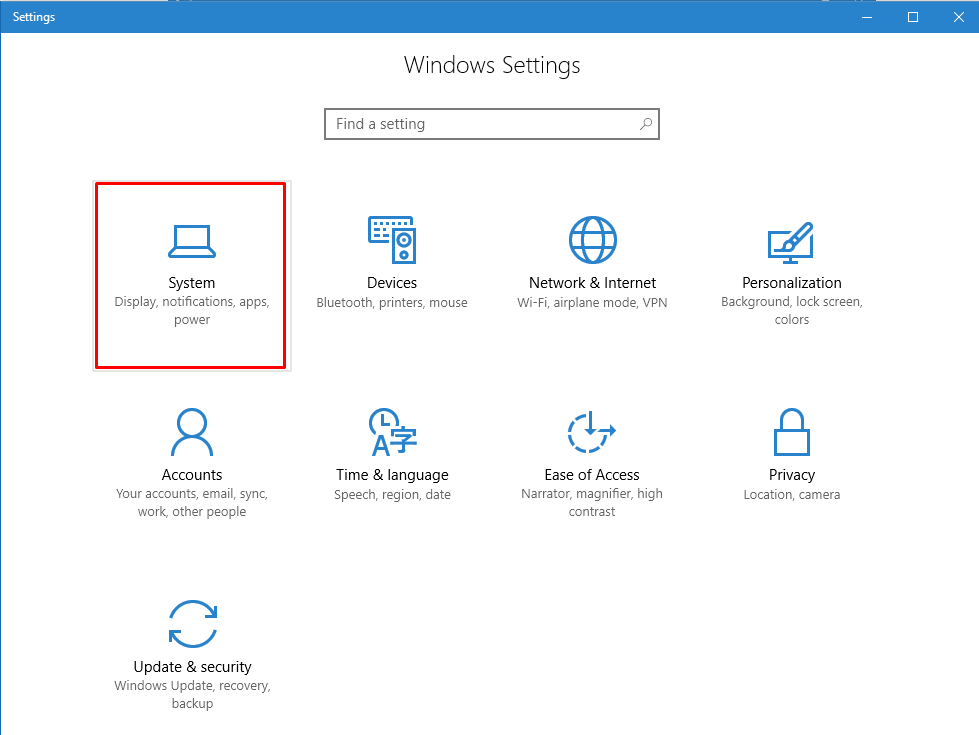
Task: Click the Network & Internet label
Action: coord(593,283)
